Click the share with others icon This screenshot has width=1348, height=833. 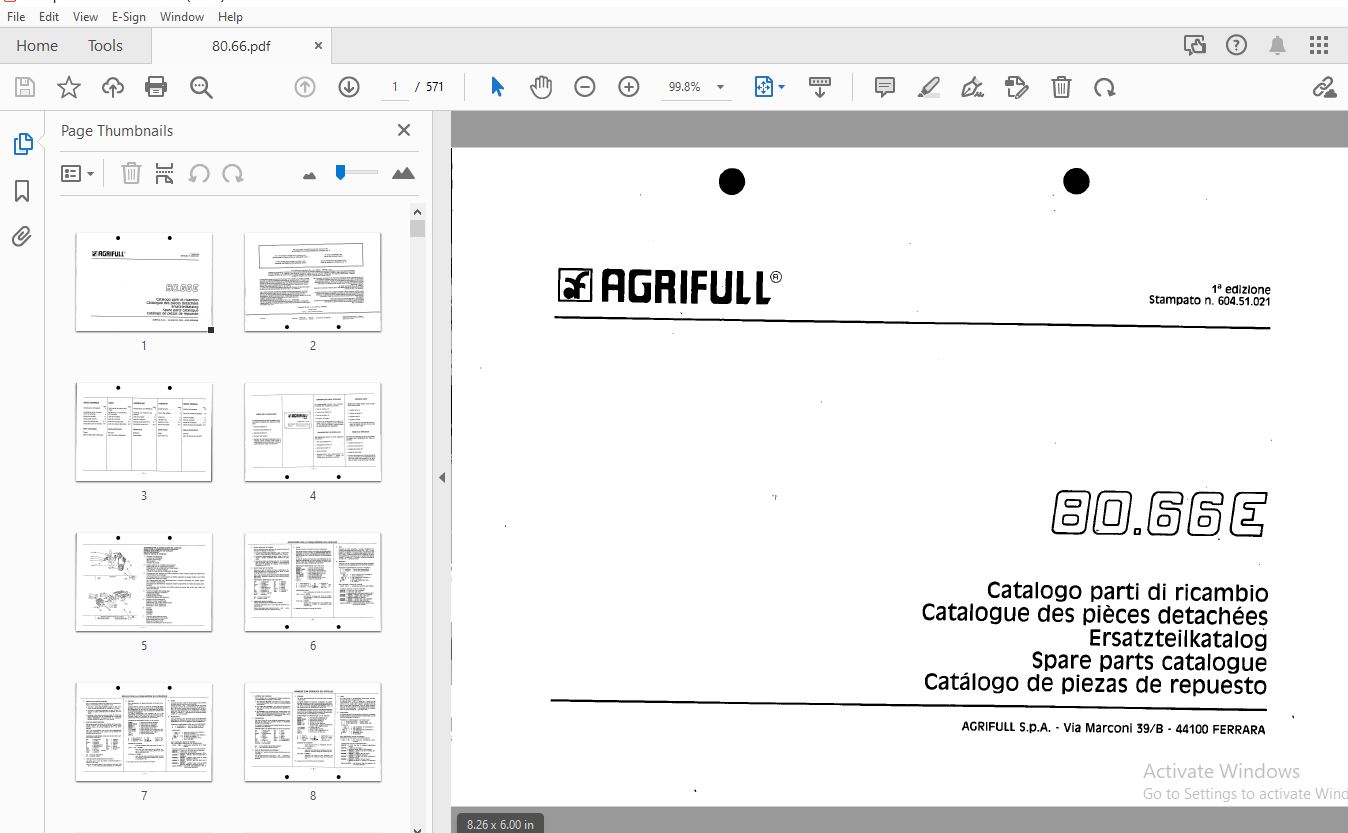click(x=1194, y=45)
